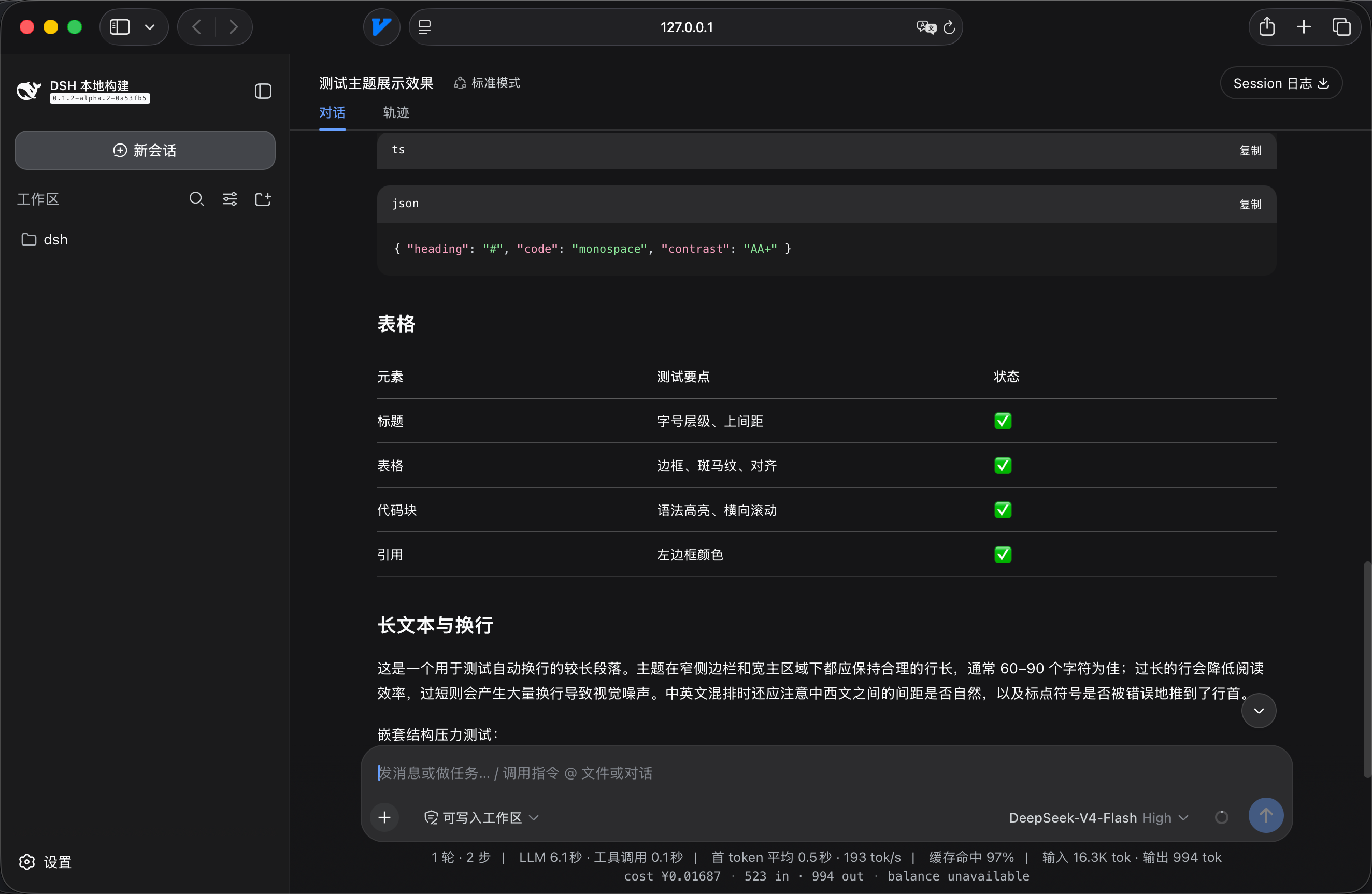Screen dimensions: 1372x894
Task: Click the 127.0.0.1 address bar
Action: 686,27
